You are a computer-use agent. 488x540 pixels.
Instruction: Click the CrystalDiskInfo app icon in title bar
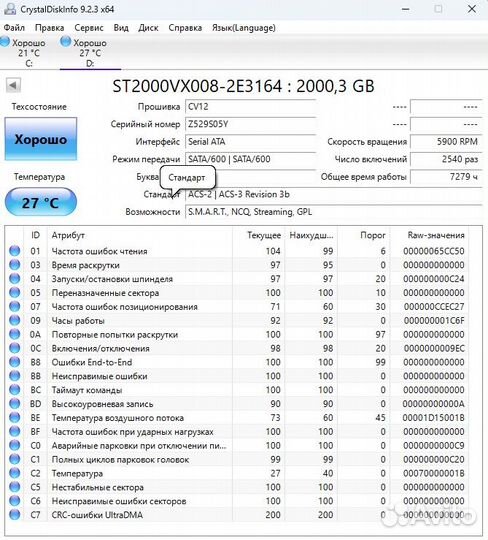(x=10, y=9)
